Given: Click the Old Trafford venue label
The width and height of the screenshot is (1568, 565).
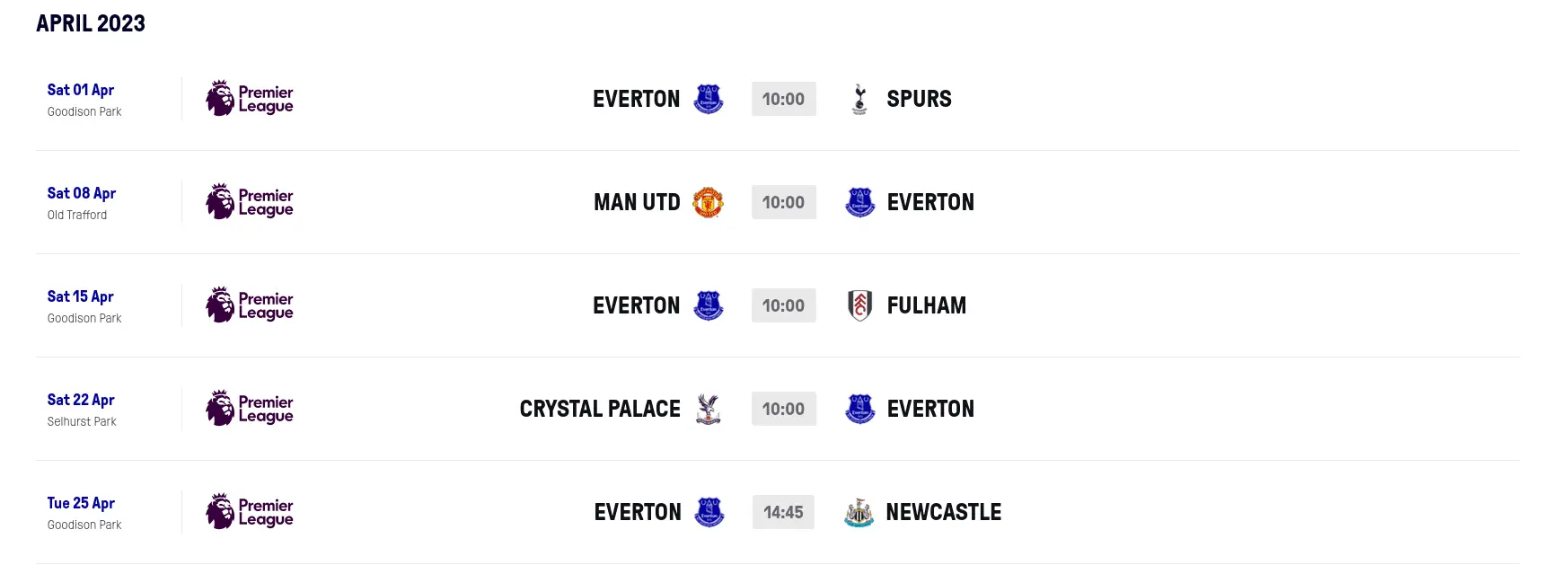Looking at the screenshot, I should pyautogui.click(x=77, y=215).
